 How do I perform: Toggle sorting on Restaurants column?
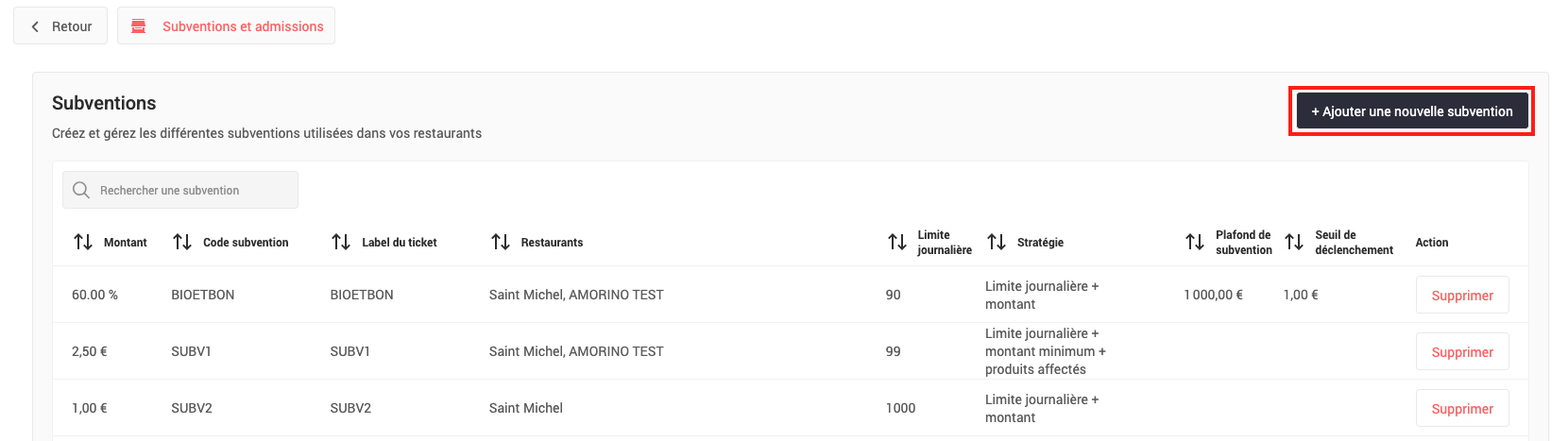(x=501, y=243)
